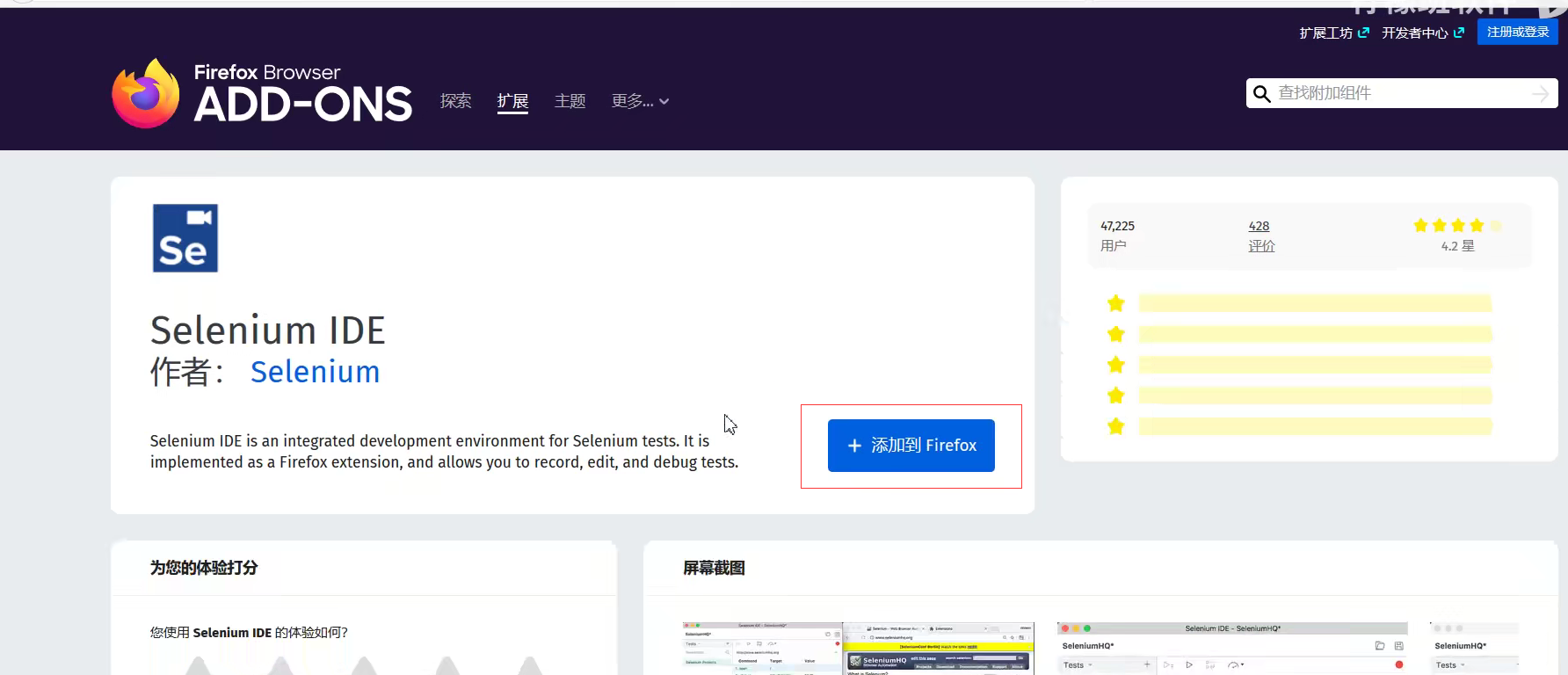The image size is (1568, 675).
Task: Open the Selenium IDE - SeleniumHQ screenshot thumbnail
Action: (x=1232, y=649)
